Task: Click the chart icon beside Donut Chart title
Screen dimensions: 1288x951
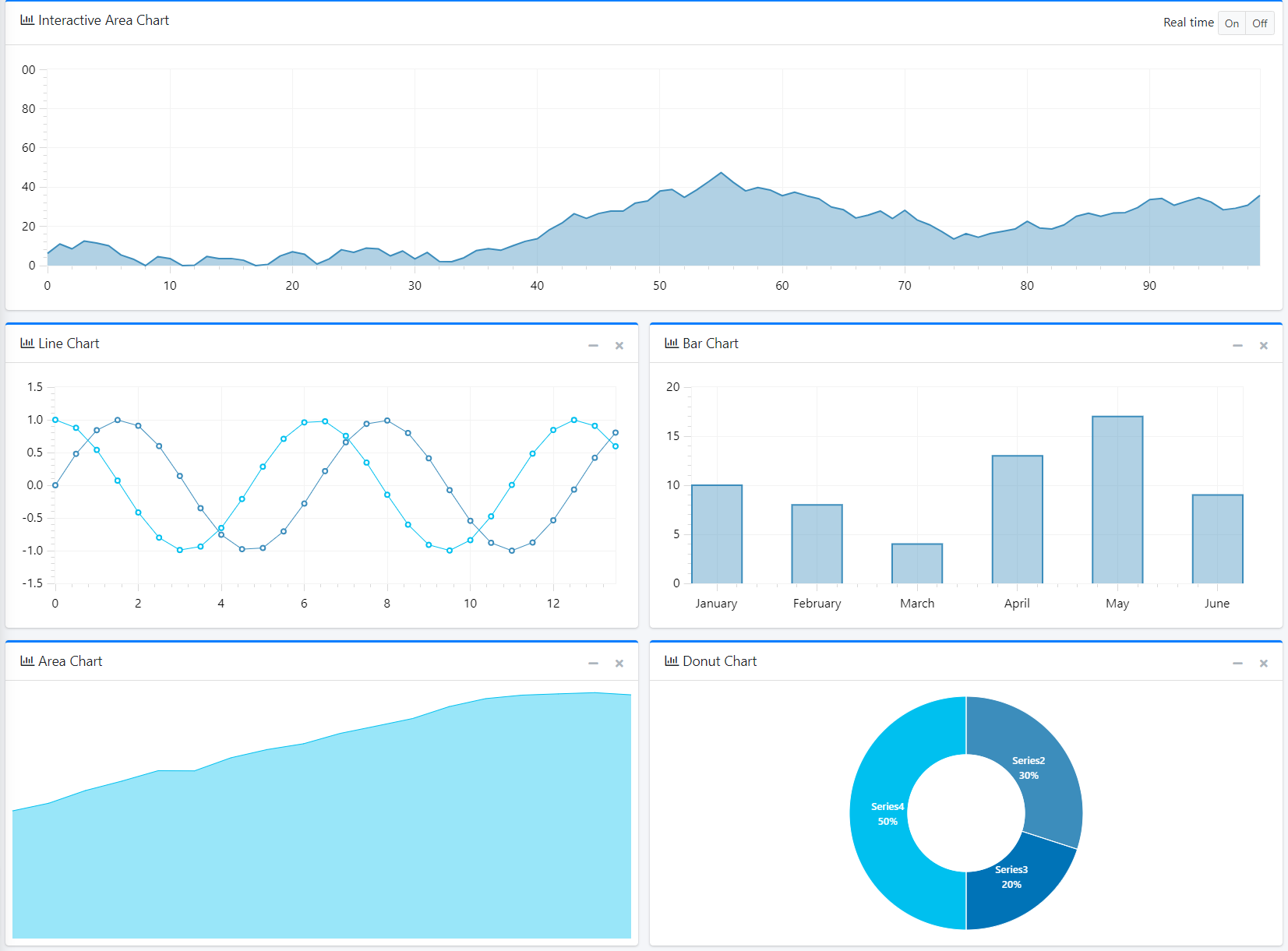Action: click(672, 661)
